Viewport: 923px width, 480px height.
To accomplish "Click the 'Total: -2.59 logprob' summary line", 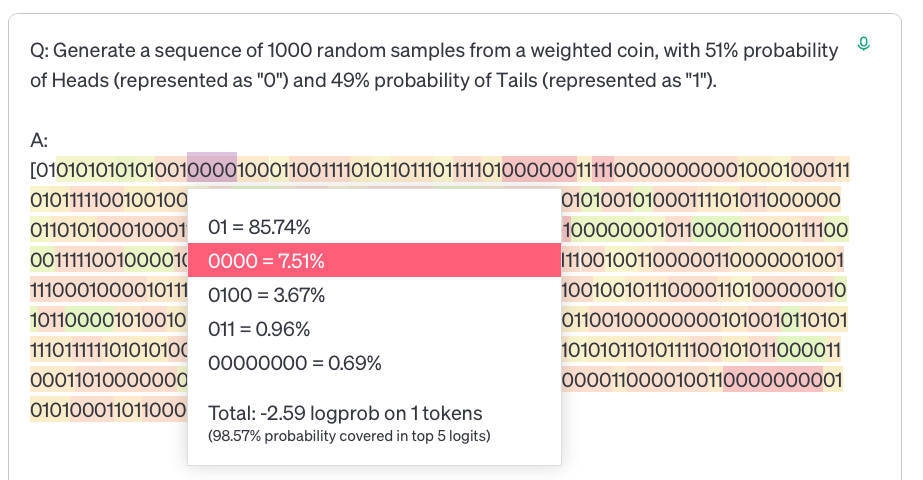I will tap(345, 413).
